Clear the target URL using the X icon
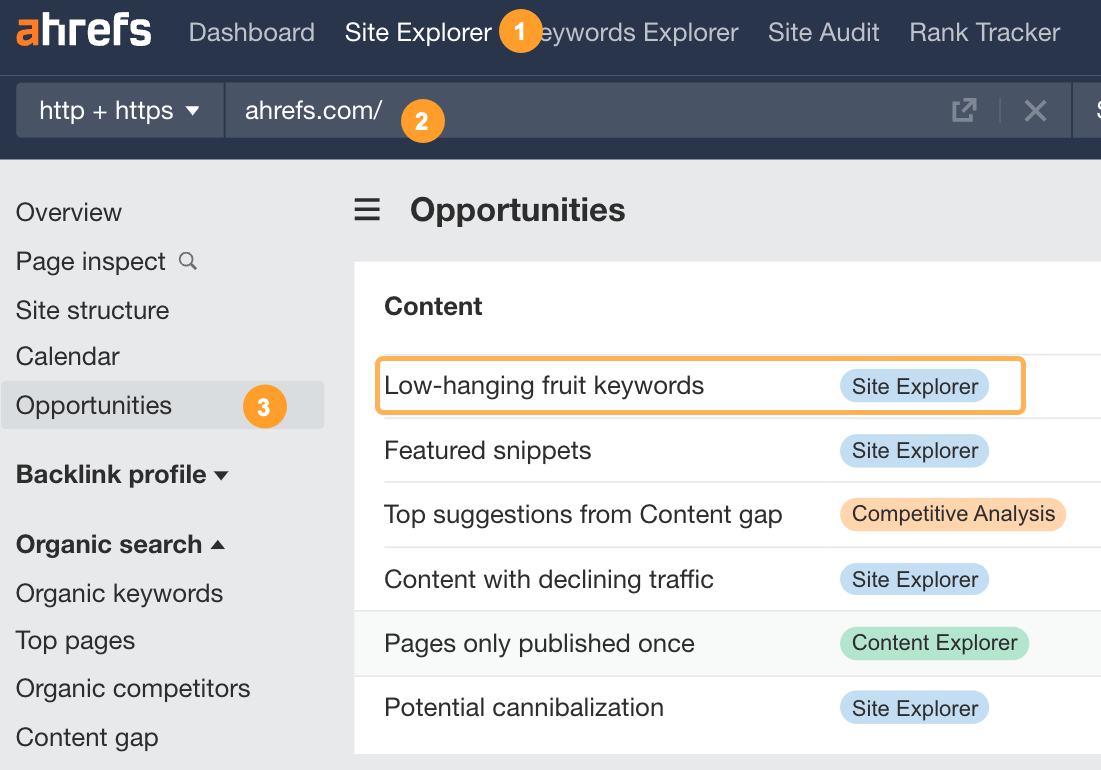The width and height of the screenshot is (1101, 770). 1035,110
